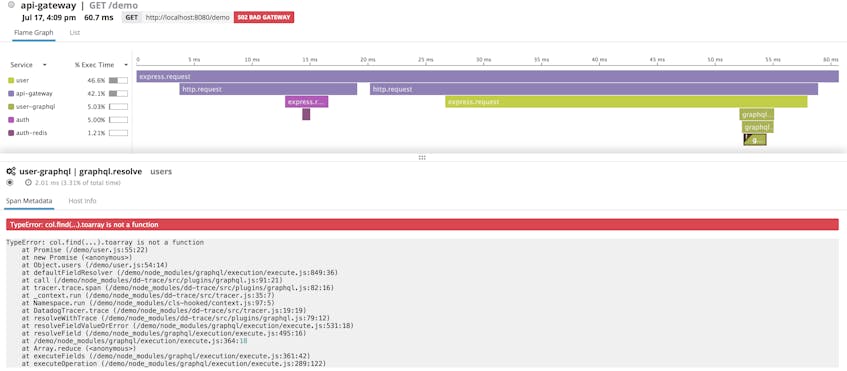Select the Span Metadata tab
Screen dimensions: 847x371
(29, 201)
